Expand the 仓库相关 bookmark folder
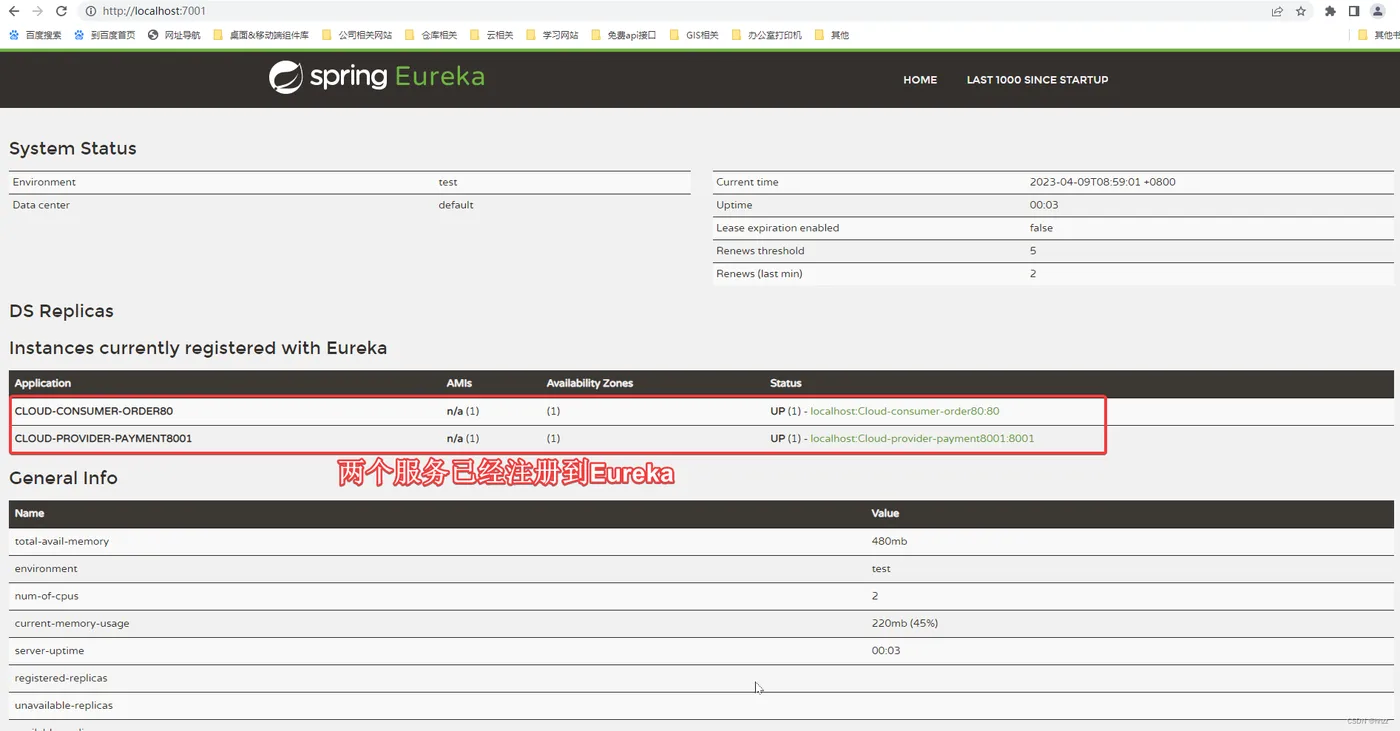 (431, 35)
